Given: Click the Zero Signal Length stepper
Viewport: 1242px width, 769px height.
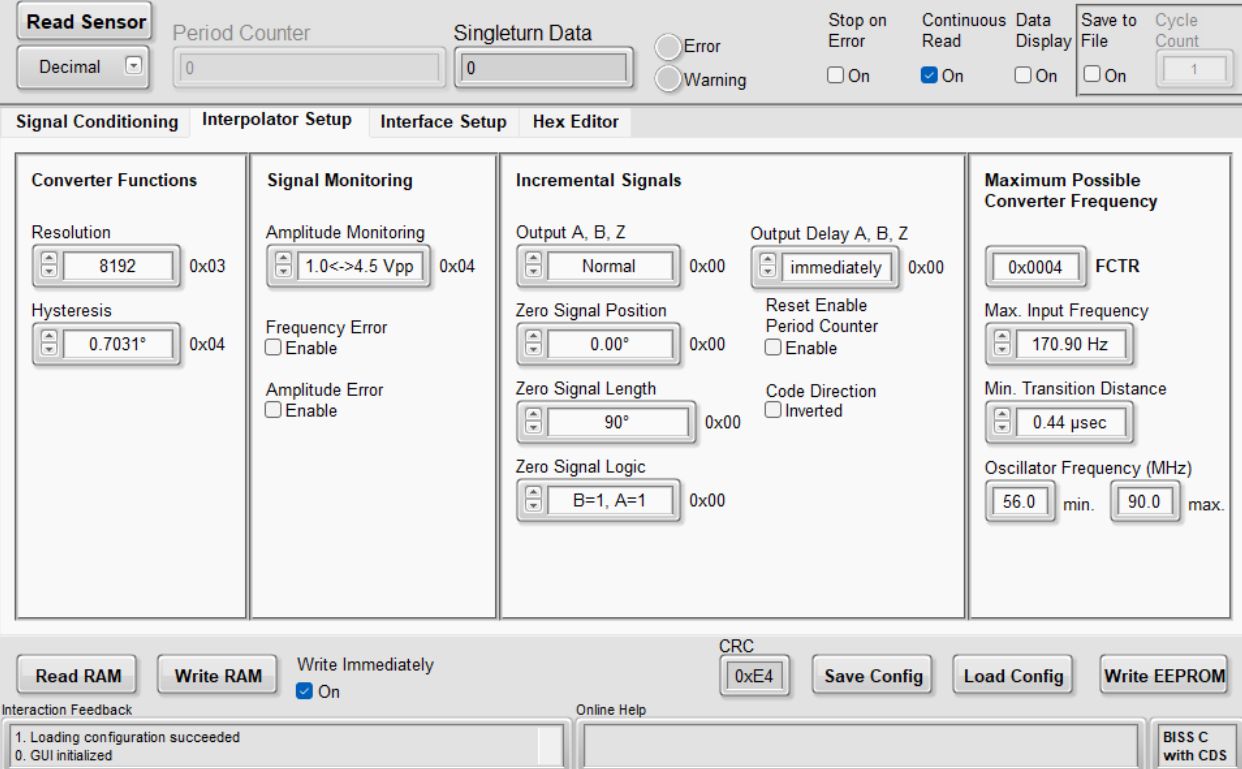Looking at the screenshot, I should (x=533, y=423).
